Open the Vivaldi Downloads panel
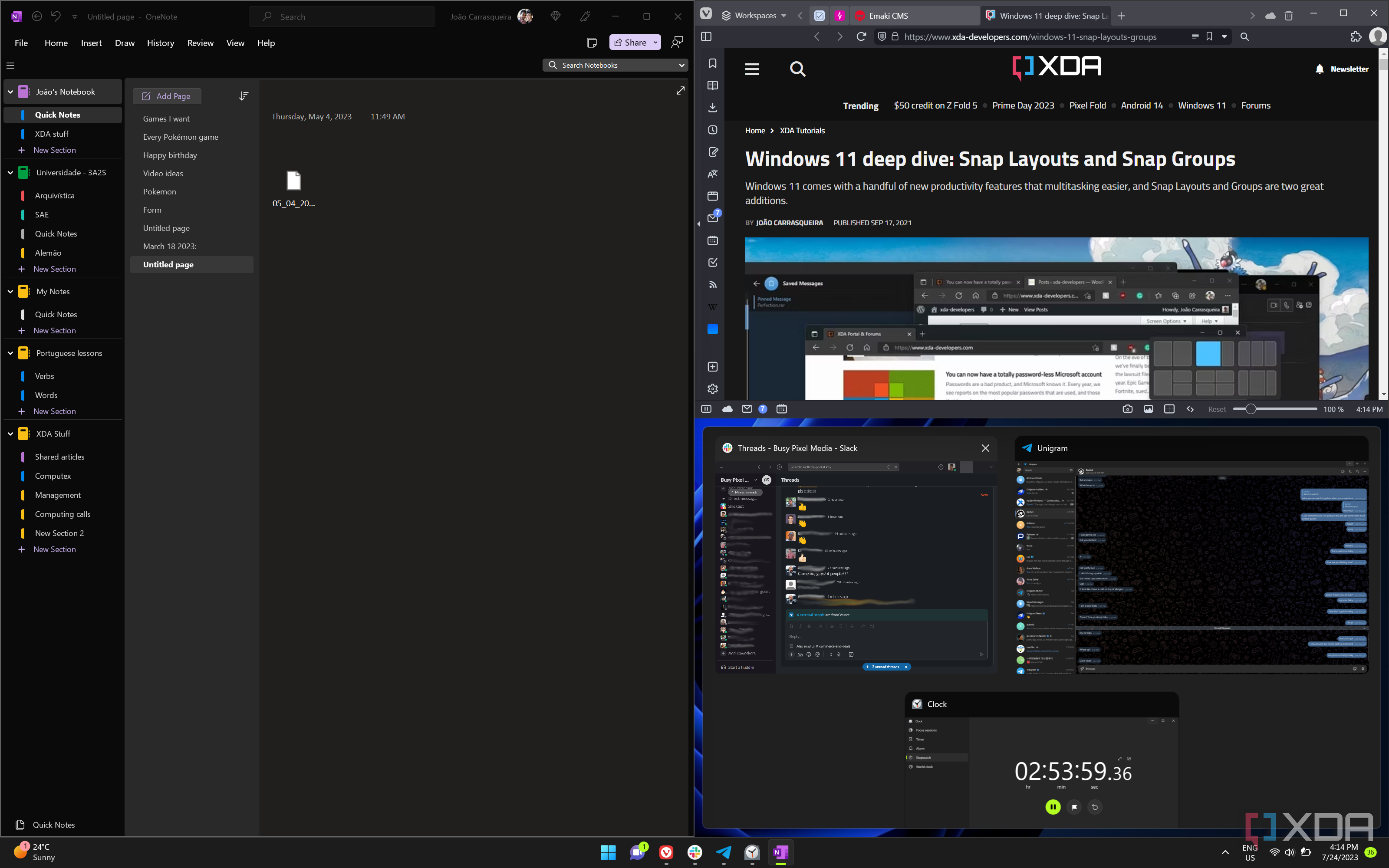This screenshot has height=868, width=1389. coord(712,108)
